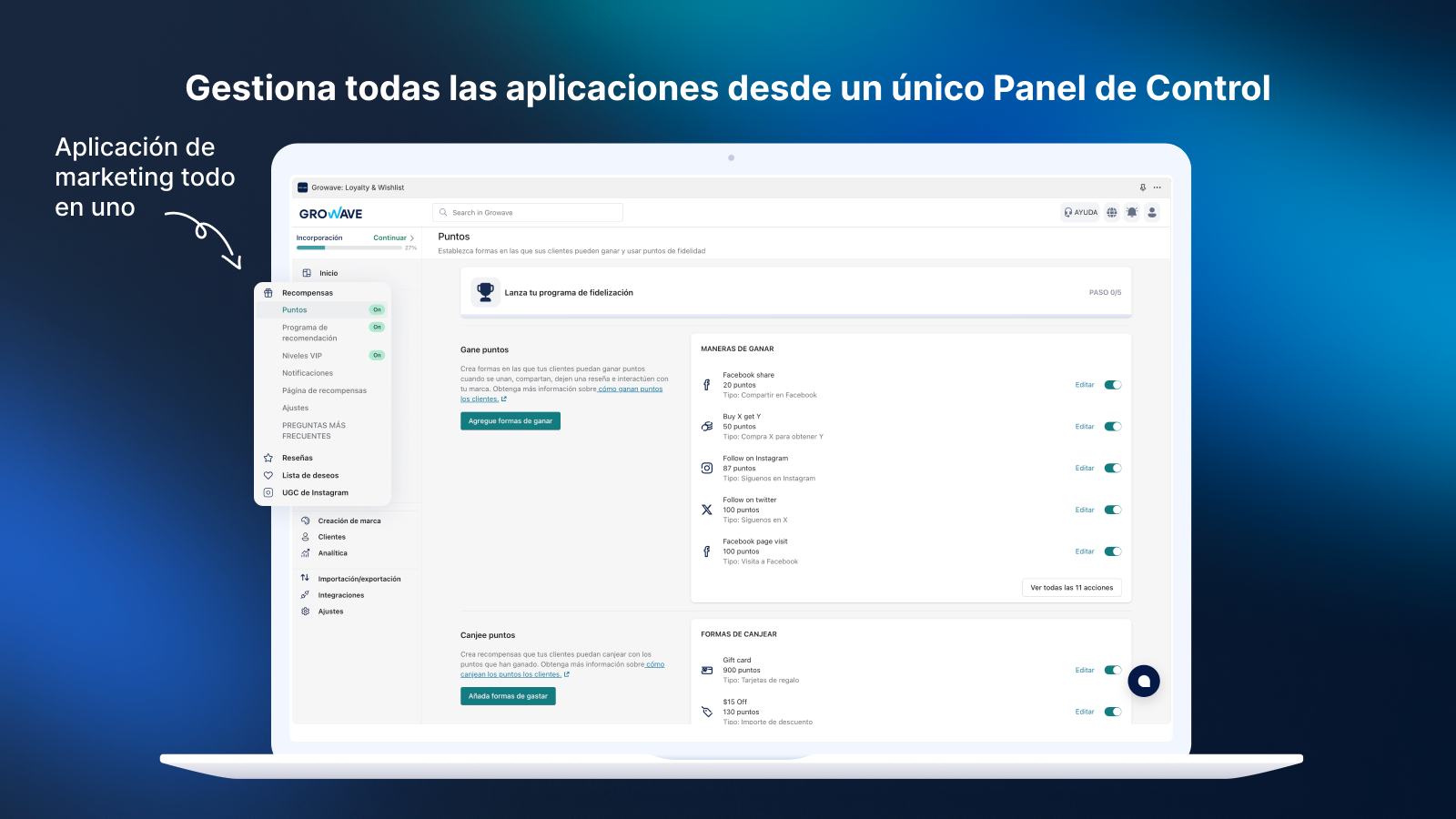This screenshot has width=1456, height=819.
Task: Click the Añada formas de gastar button
Action: click(x=508, y=696)
